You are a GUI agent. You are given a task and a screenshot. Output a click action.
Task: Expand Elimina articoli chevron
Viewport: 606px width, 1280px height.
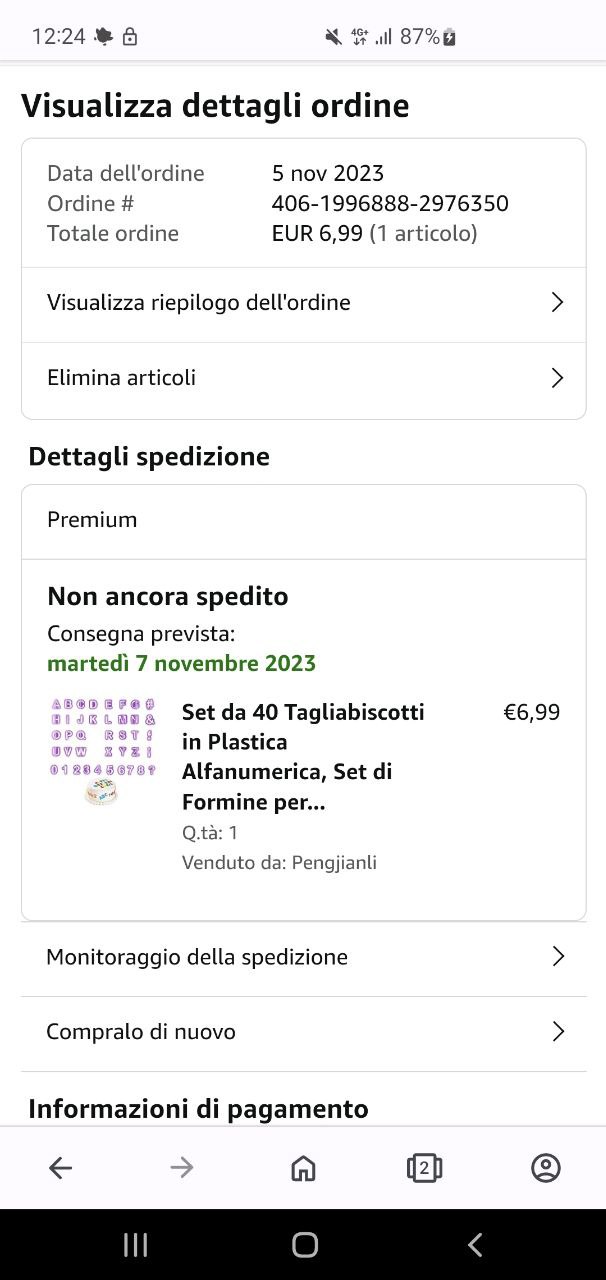coord(558,378)
